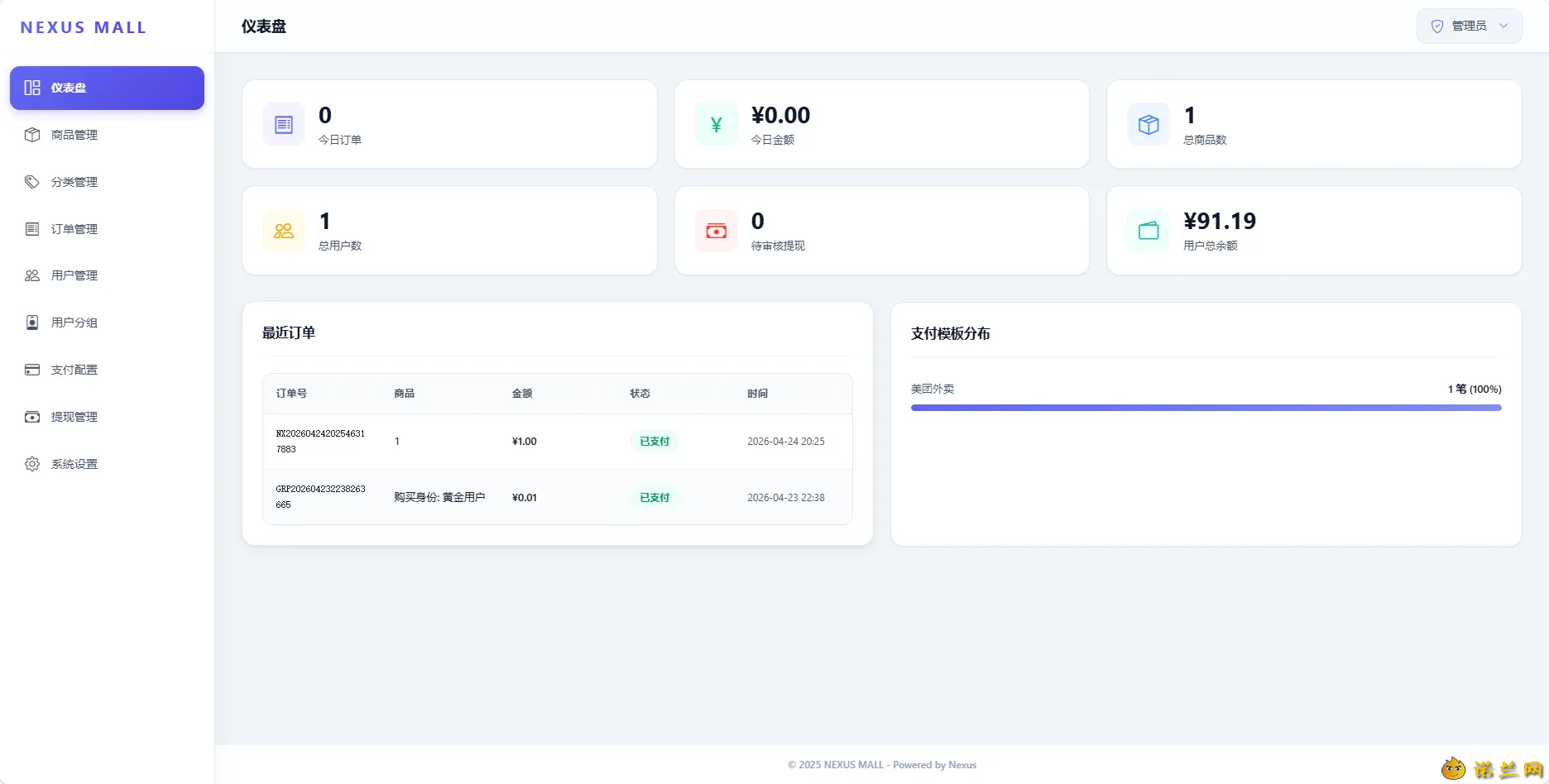
Task: Select 系统设置 menu entry
Action: (x=107, y=464)
